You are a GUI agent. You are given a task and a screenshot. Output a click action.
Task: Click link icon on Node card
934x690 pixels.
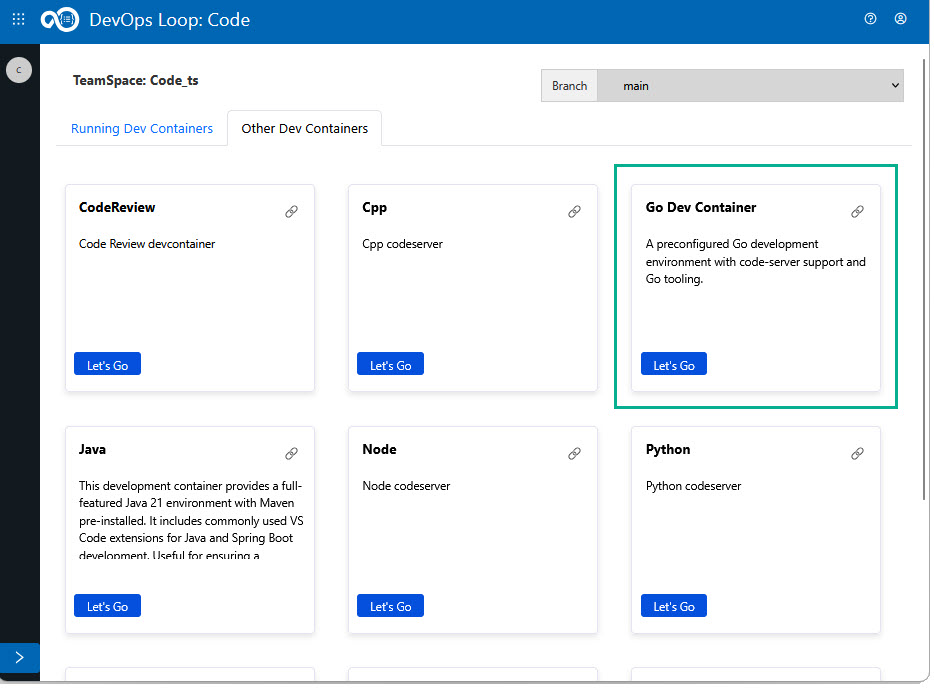click(x=574, y=454)
